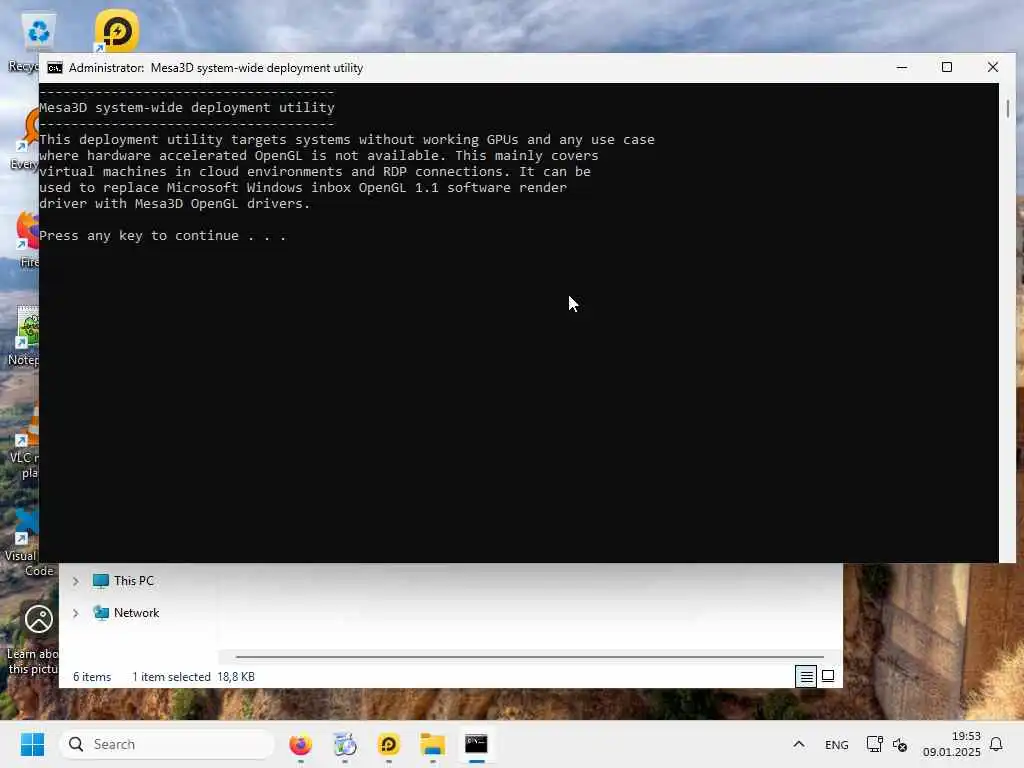
Task: Click the Explorer horizontal scrollbar
Action: click(x=530, y=656)
